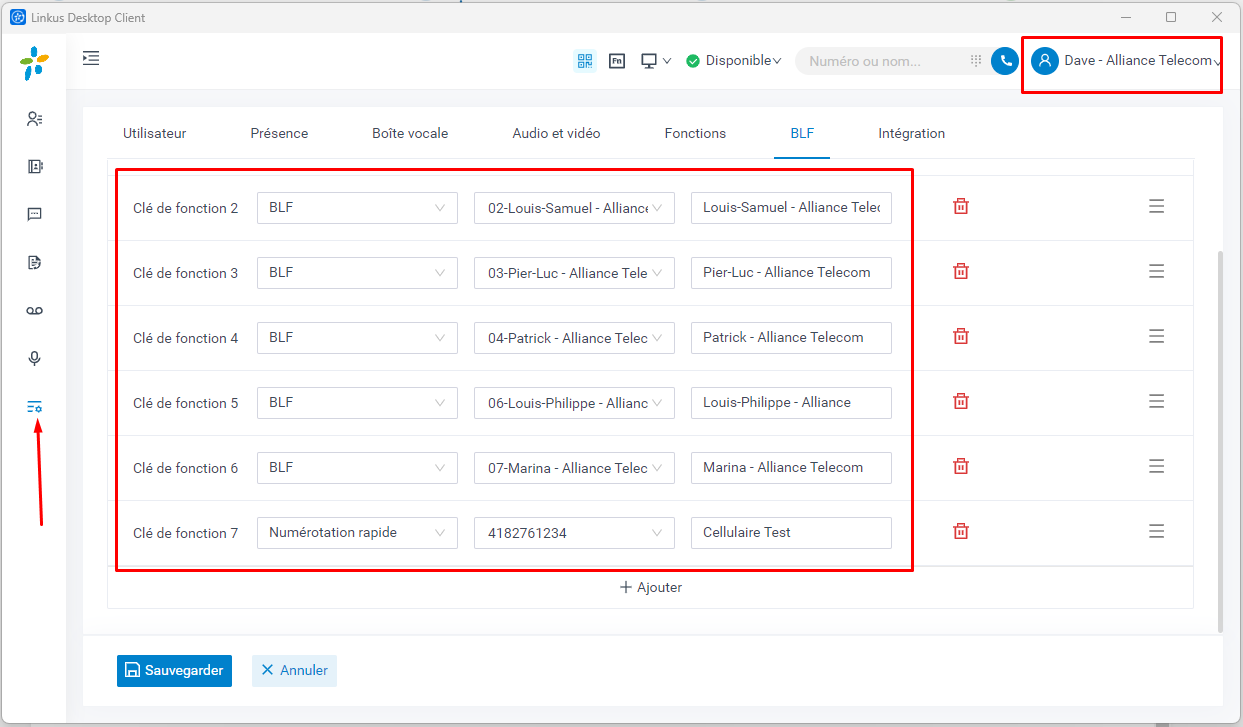Open the Preferences settings sidebar icon

coord(34,407)
